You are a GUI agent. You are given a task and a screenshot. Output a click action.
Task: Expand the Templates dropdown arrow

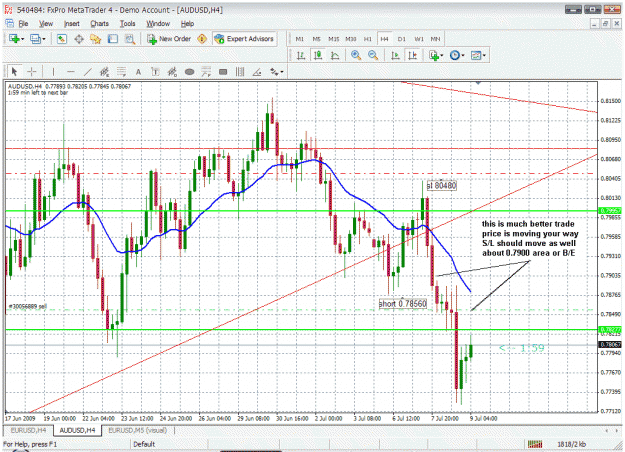[484, 56]
